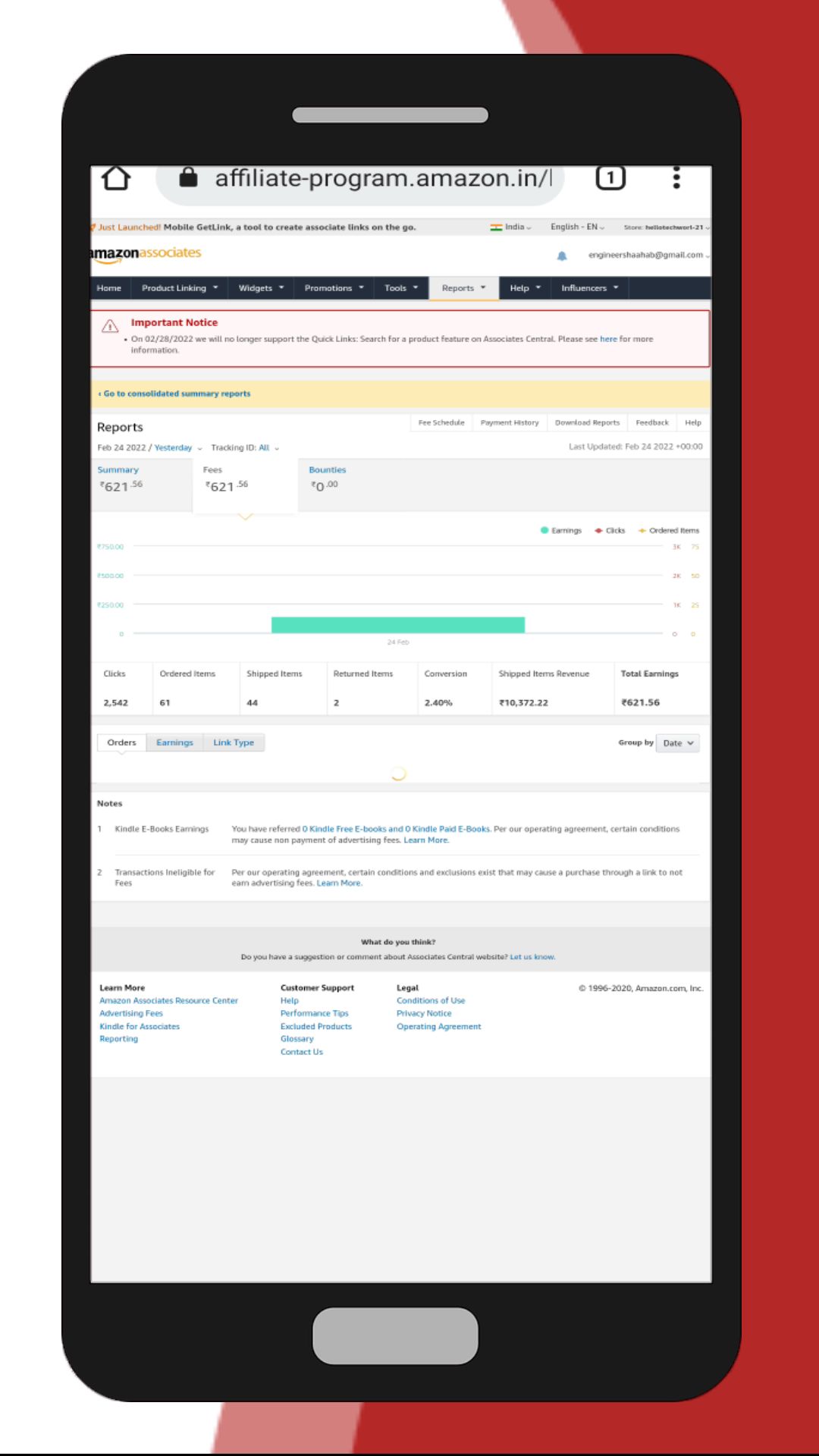Open the English - EN language dropdown
This screenshot has height=1456, width=819.
coord(577,227)
